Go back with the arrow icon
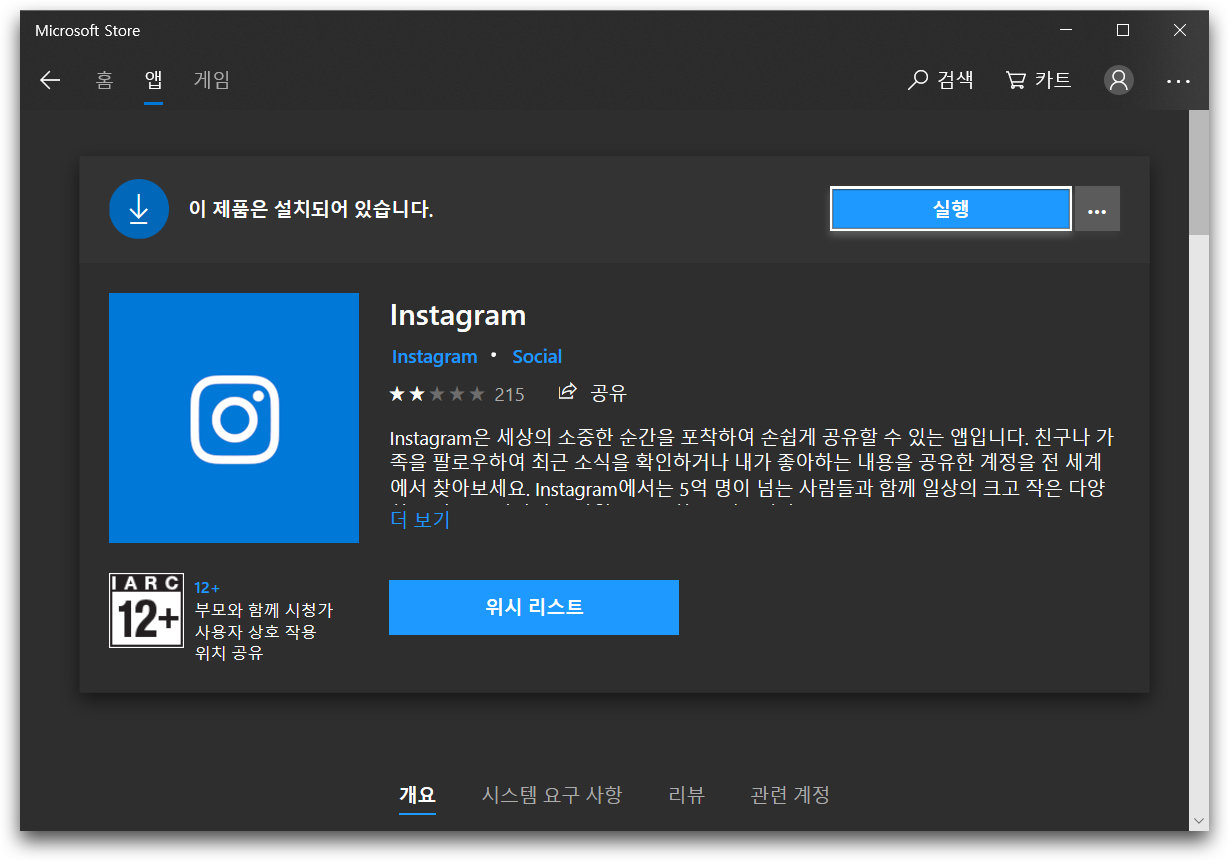 (x=50, y=80)
